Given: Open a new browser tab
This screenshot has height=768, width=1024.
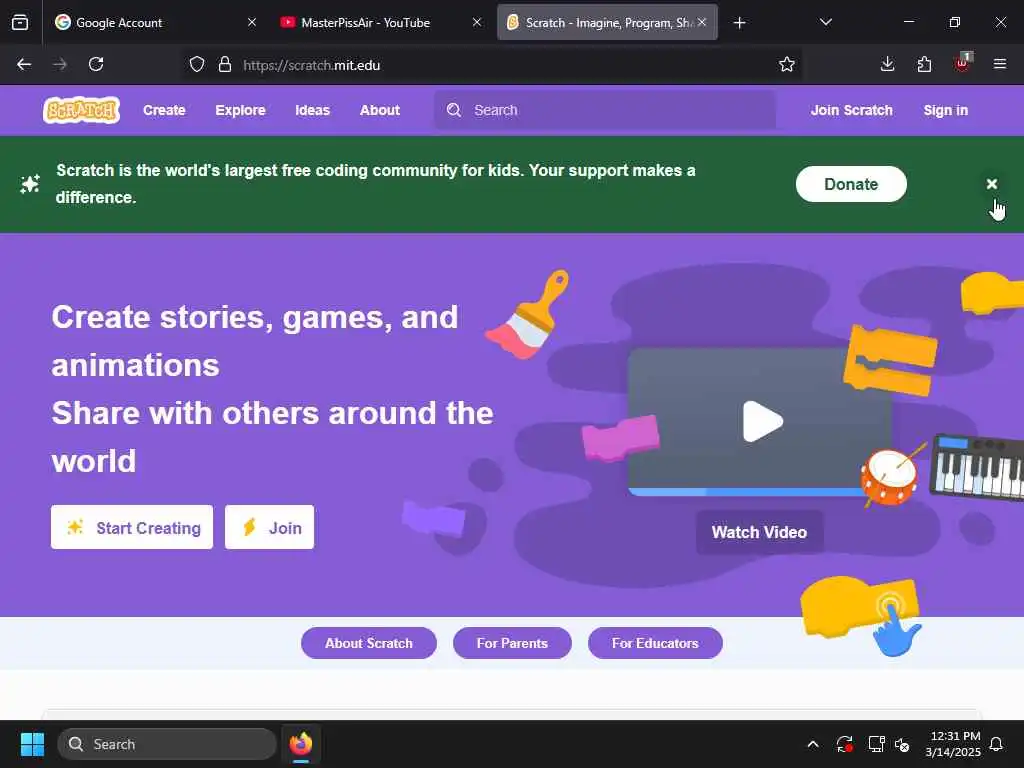Looking at the screenshot, I should point(739,23).
